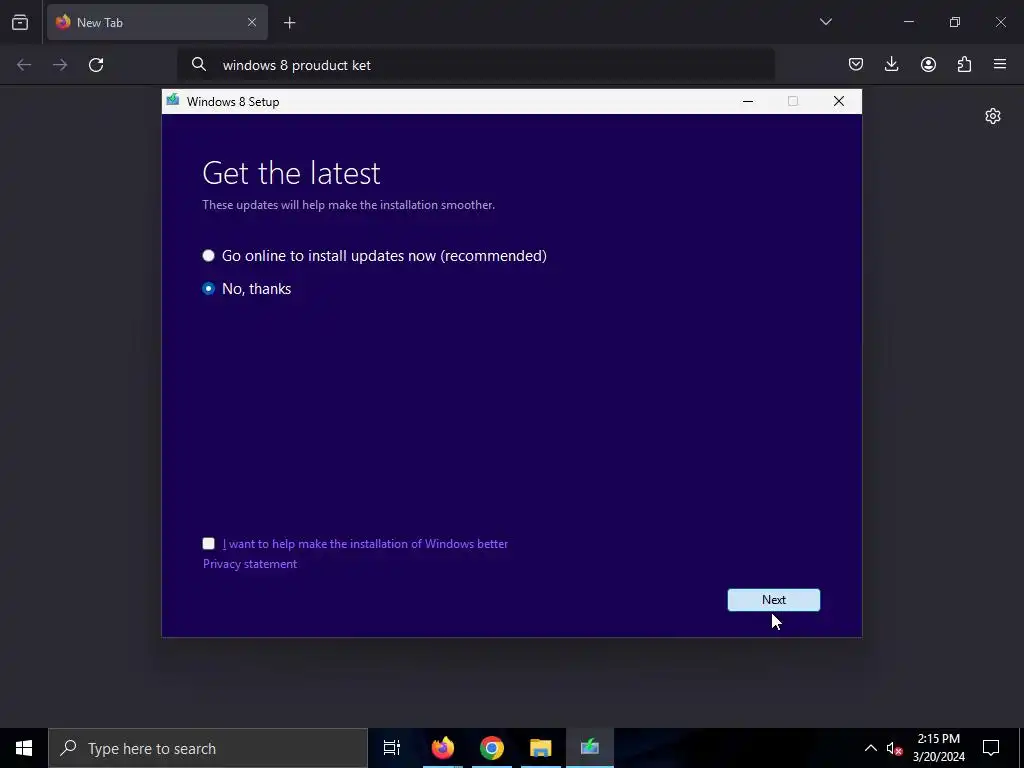Reload the current Firefox page
The height and width of the screenshot is (768, 1024).
tap(96, 65)
